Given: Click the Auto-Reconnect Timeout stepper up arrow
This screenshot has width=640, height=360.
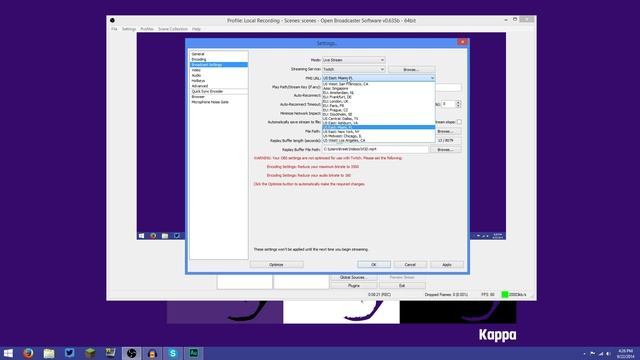Looking at the screenshot, I should (458, 102).
